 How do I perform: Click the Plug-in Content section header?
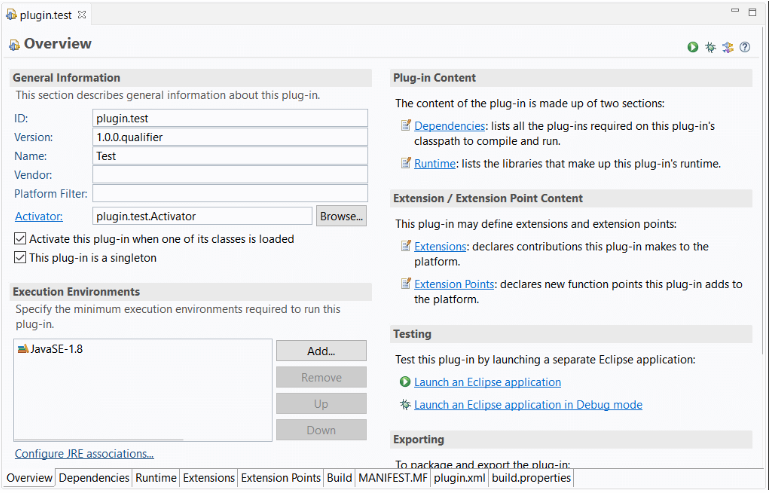571,78
